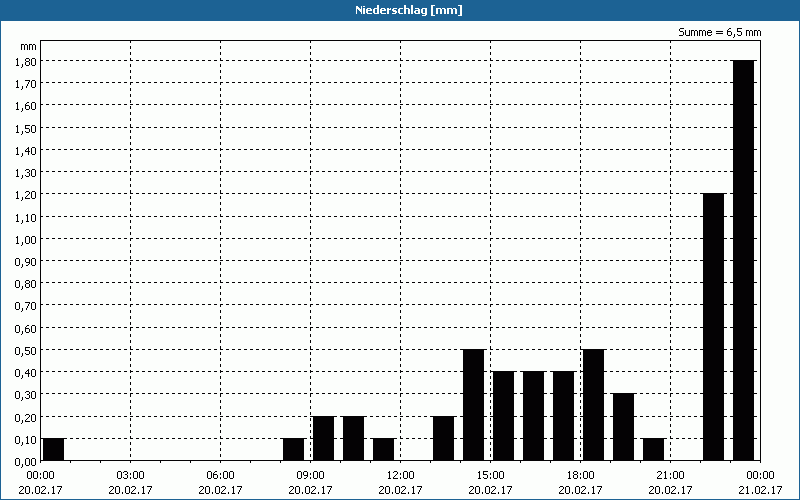Click the 00:00 label above 21.02.17
Viewport: 800px width, 500px height.
pos(760,475)
